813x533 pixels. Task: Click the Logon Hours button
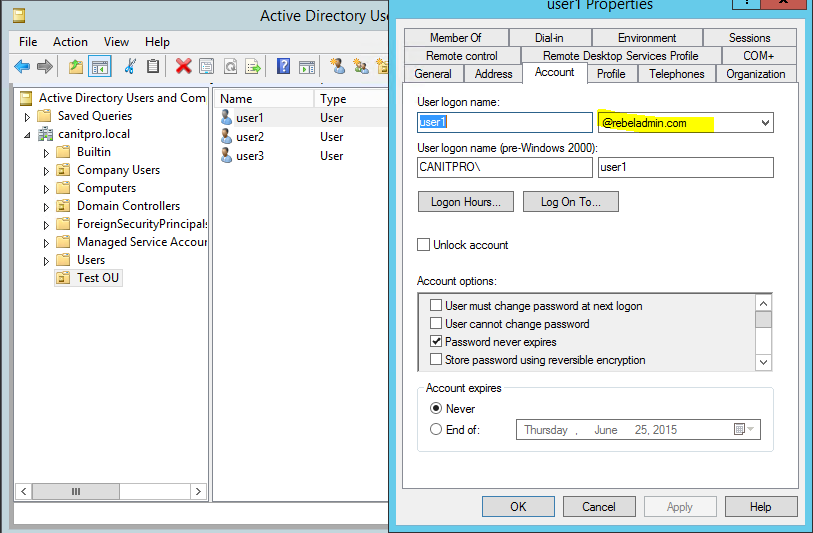(x=466, y=202)
